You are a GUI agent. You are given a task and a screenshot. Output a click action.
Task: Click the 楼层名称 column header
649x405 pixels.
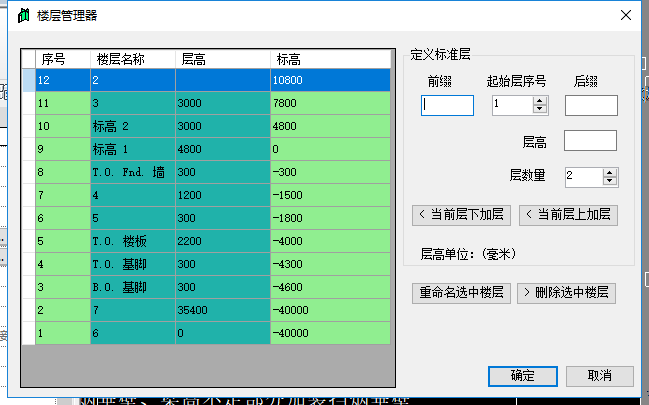point(133,59)
